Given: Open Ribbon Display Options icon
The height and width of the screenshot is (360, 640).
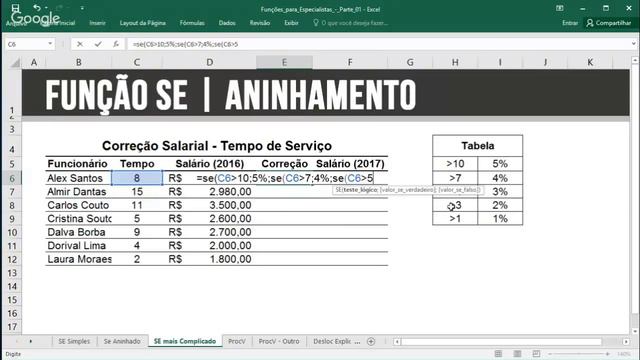Looking at the screenshot, I should tap(560, 8).
